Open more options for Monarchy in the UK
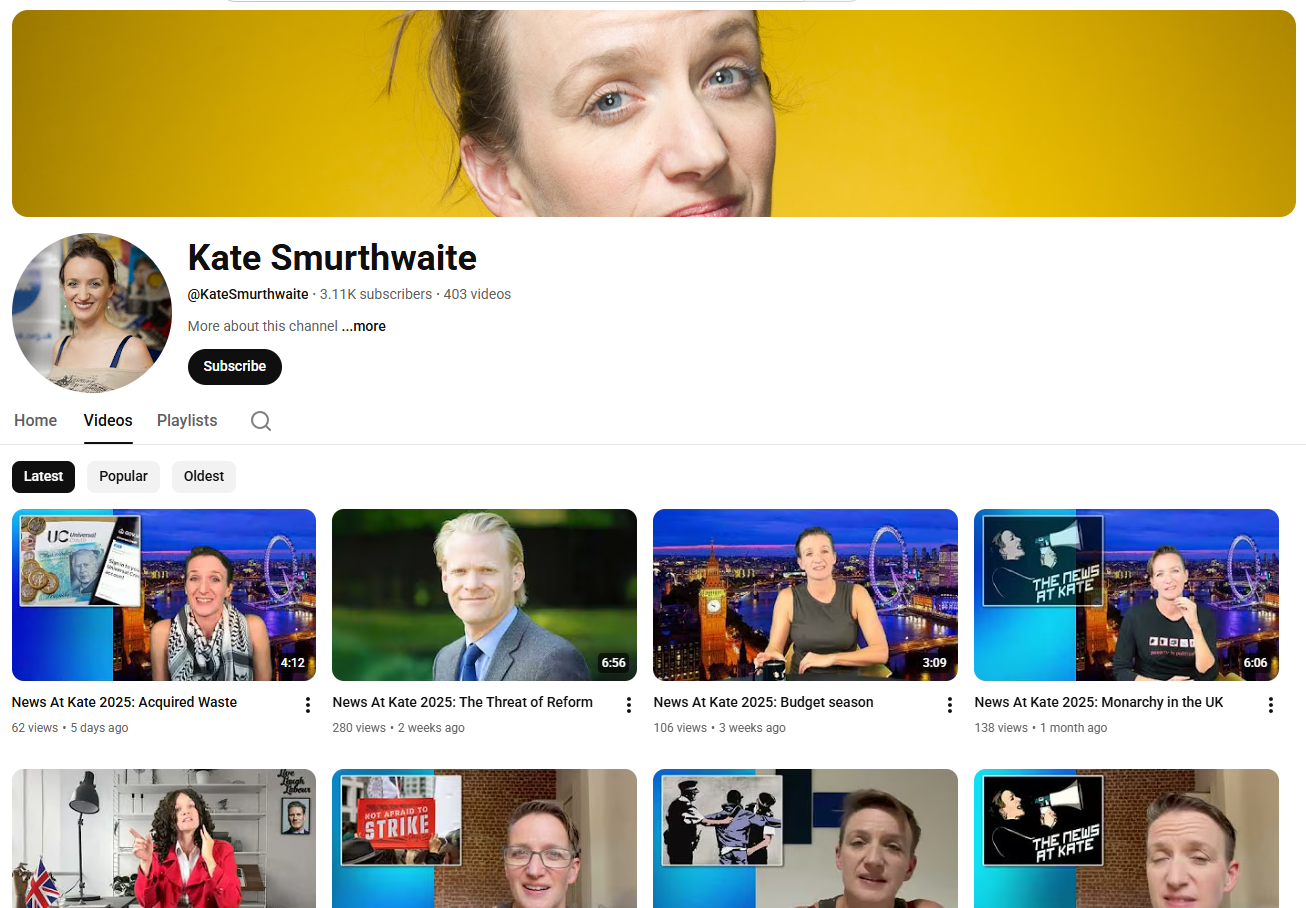 (x=1271, y=705)
